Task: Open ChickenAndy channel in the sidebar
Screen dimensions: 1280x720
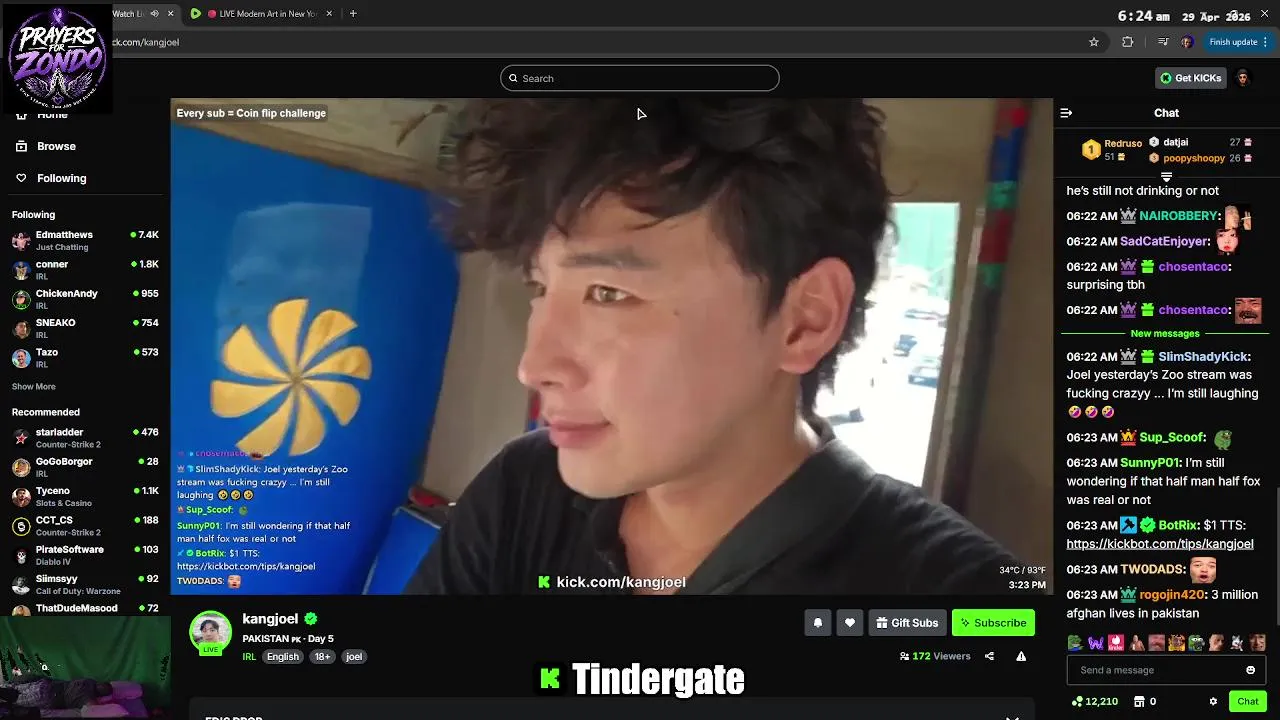Action: pos(85,299)
